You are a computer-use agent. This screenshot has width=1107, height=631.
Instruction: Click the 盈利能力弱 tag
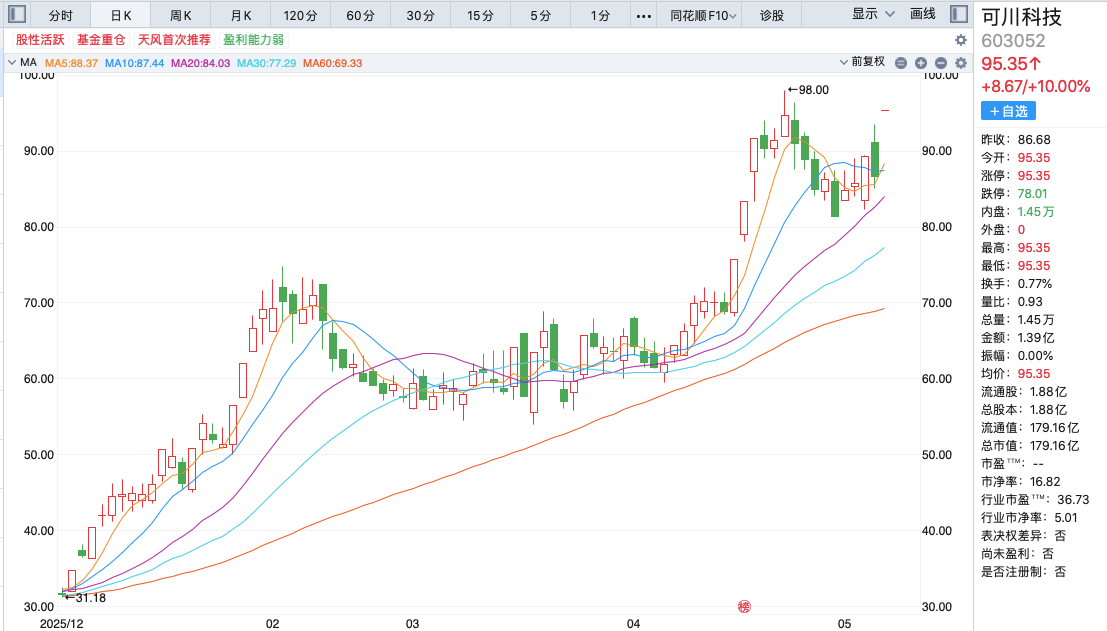pyautogui.click(x=253, y=40)
